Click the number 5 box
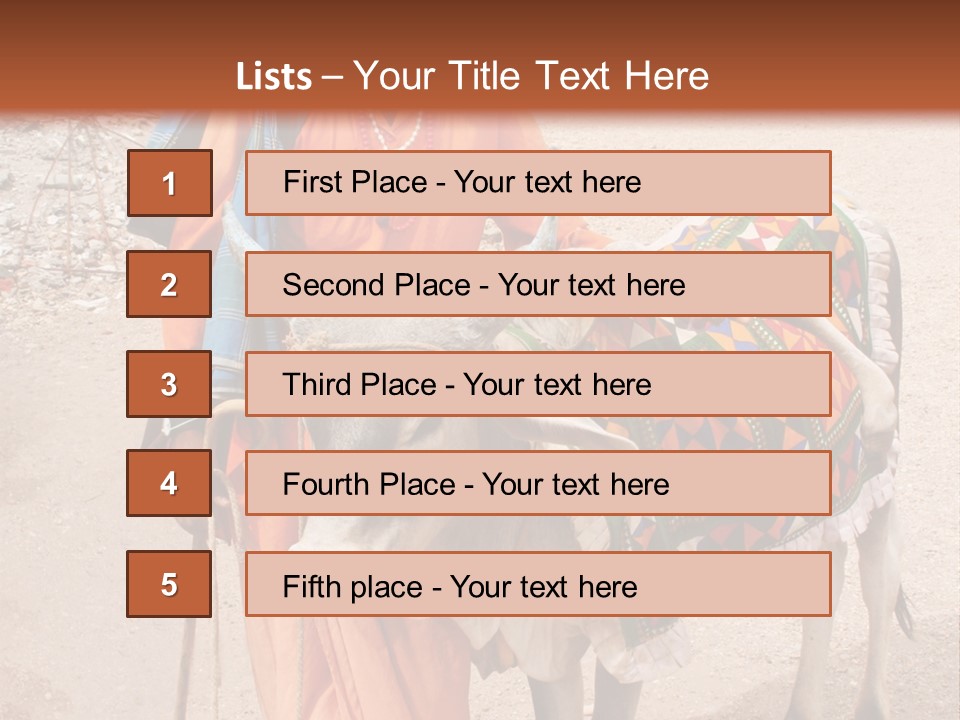This screenshot has height=720, width=960. tap(169, 584)
